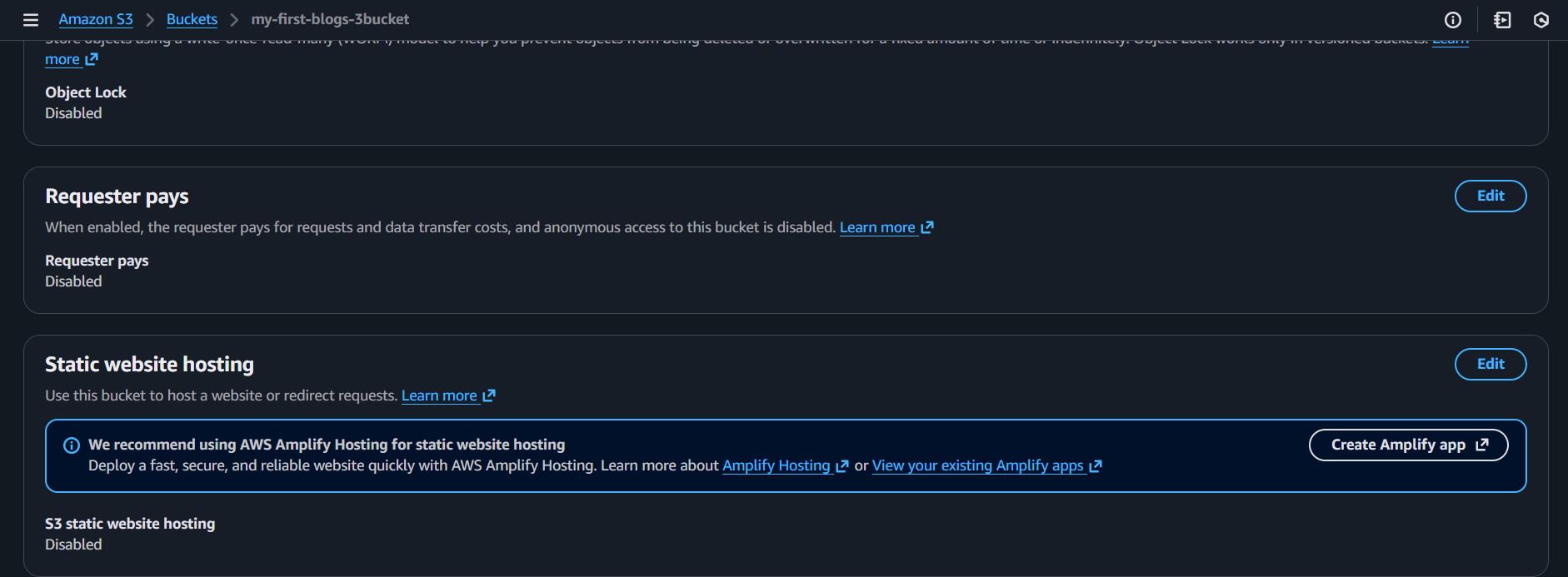Screen dimensions: 1568x577
Task: Go to Amazon S3 breadcrumb link
Action: (x=96, y=19)
